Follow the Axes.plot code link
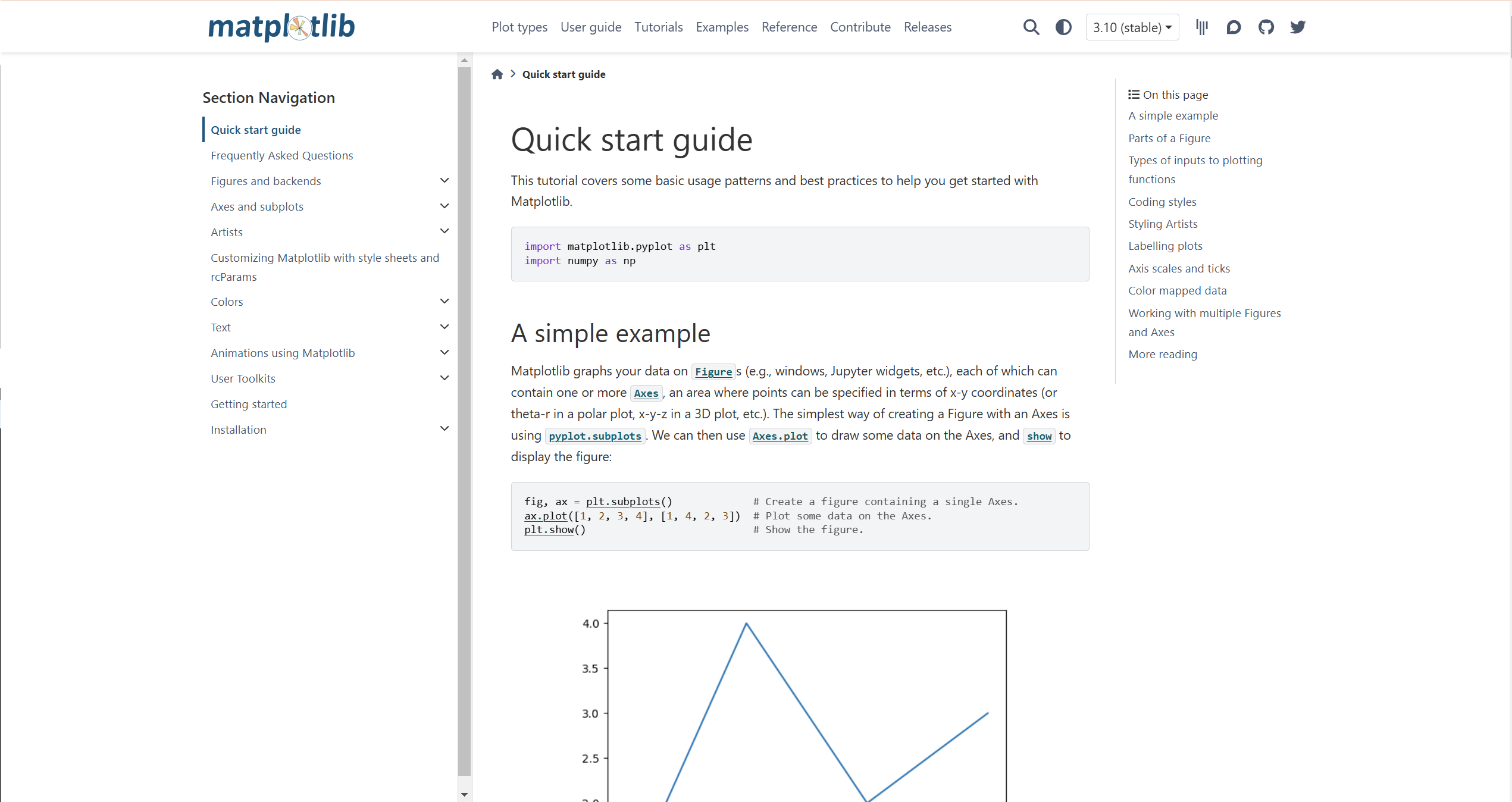Image resolution: width=1512 pixels, height=802 pixels. 780,436
